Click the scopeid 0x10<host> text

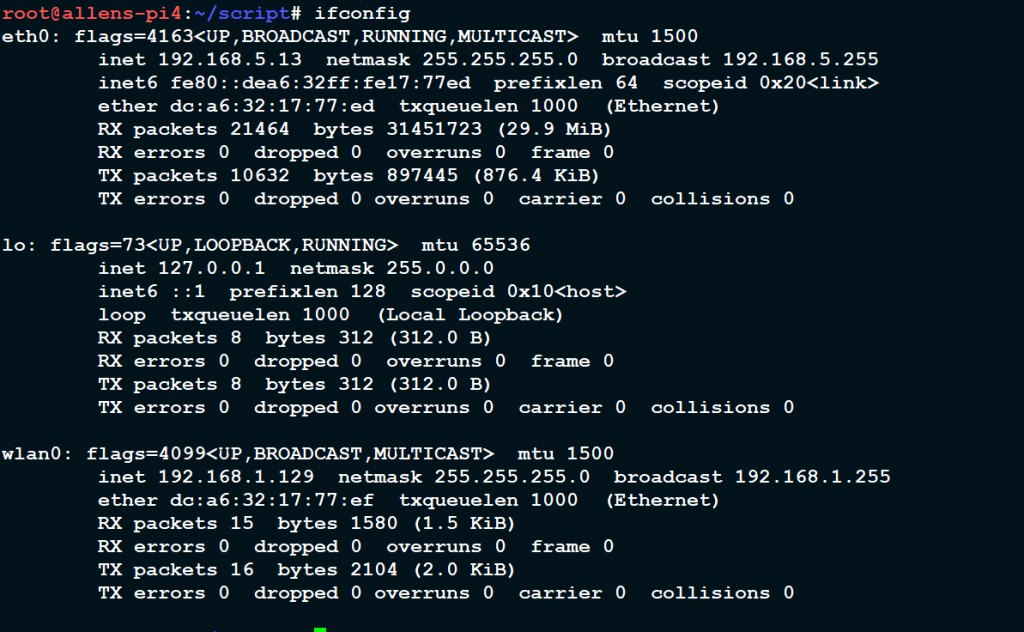pyautogui.click(x=519, y=291)
